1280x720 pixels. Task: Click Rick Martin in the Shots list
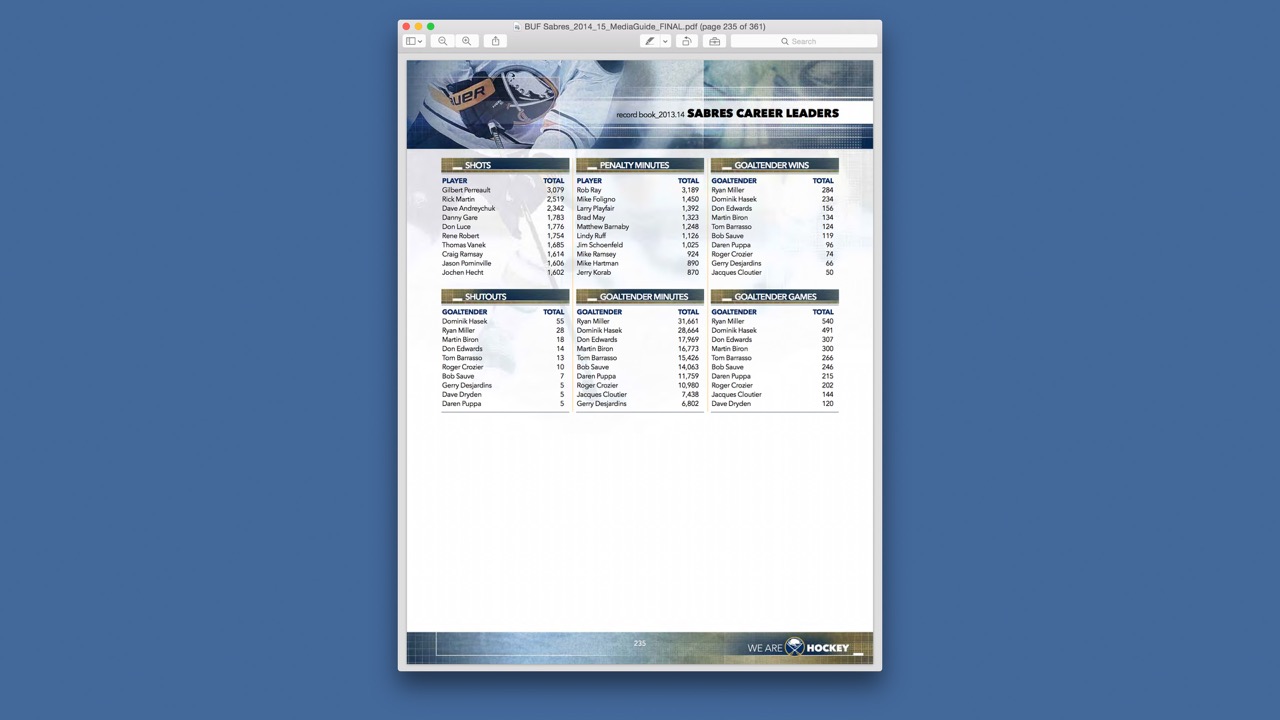tap(458, 199)
